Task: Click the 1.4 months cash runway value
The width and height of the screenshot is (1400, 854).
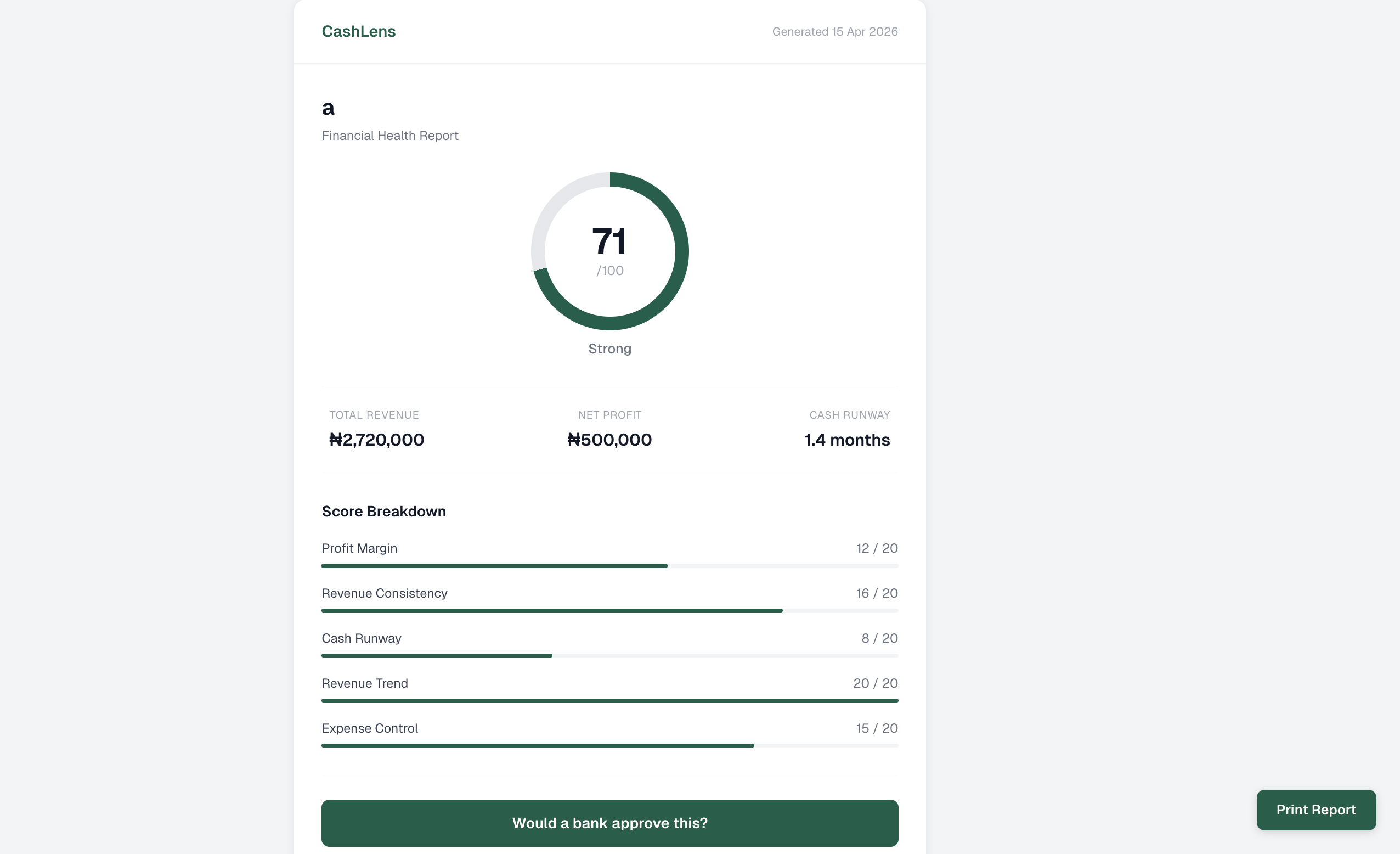Action: tap(846, 440)
